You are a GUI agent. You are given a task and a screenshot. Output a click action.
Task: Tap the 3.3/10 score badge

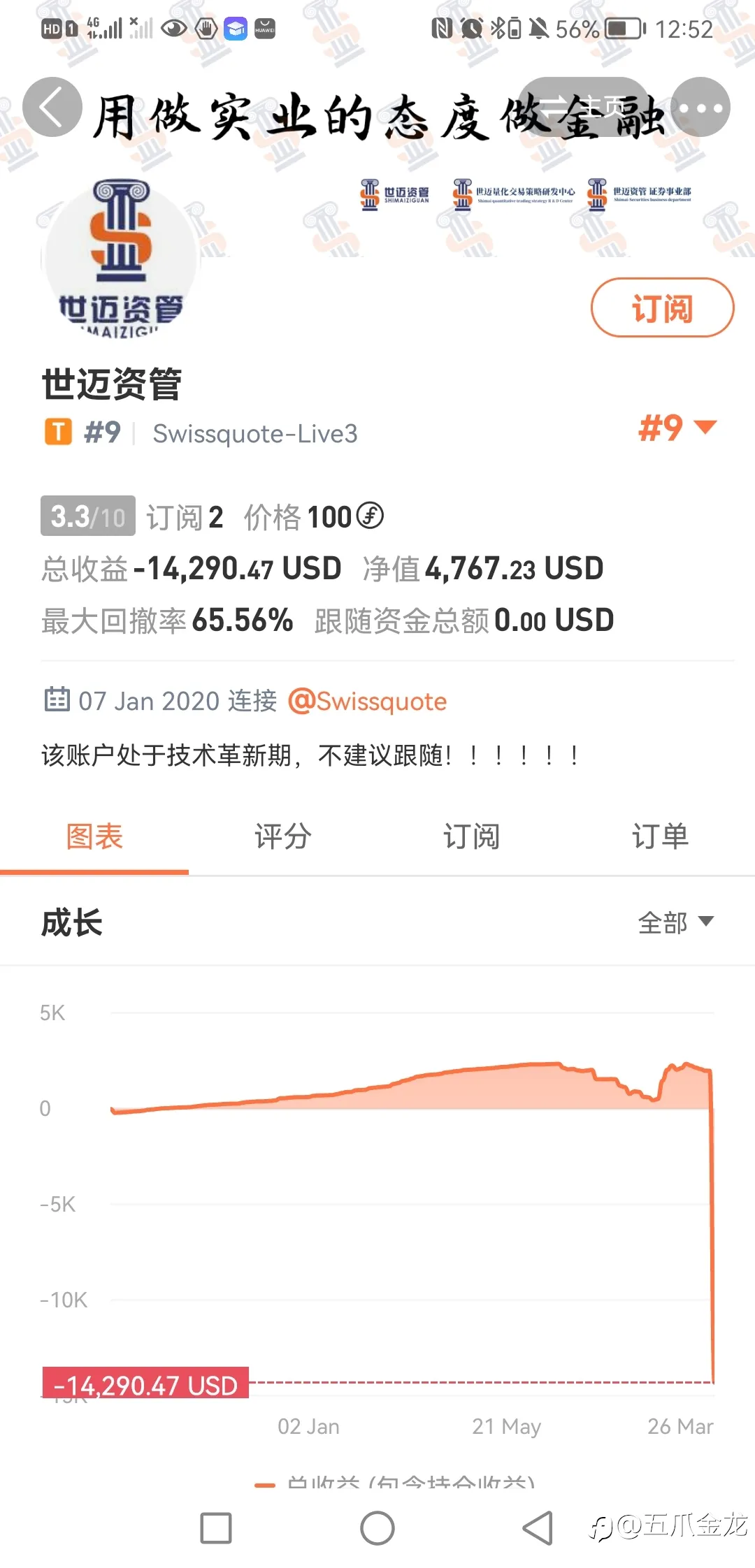click(88, 516)
